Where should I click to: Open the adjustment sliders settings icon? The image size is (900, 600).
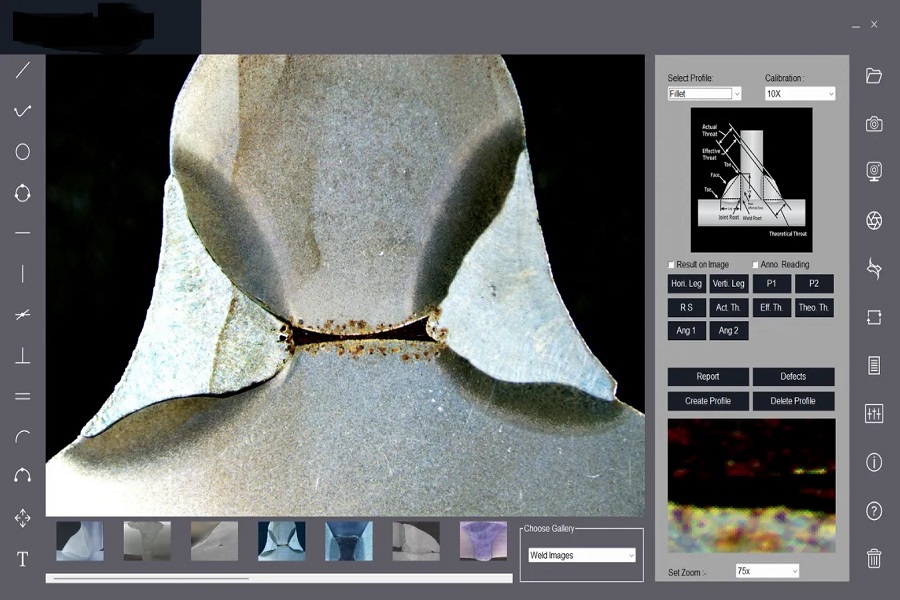pyautogui.click(x=874, y=413)
